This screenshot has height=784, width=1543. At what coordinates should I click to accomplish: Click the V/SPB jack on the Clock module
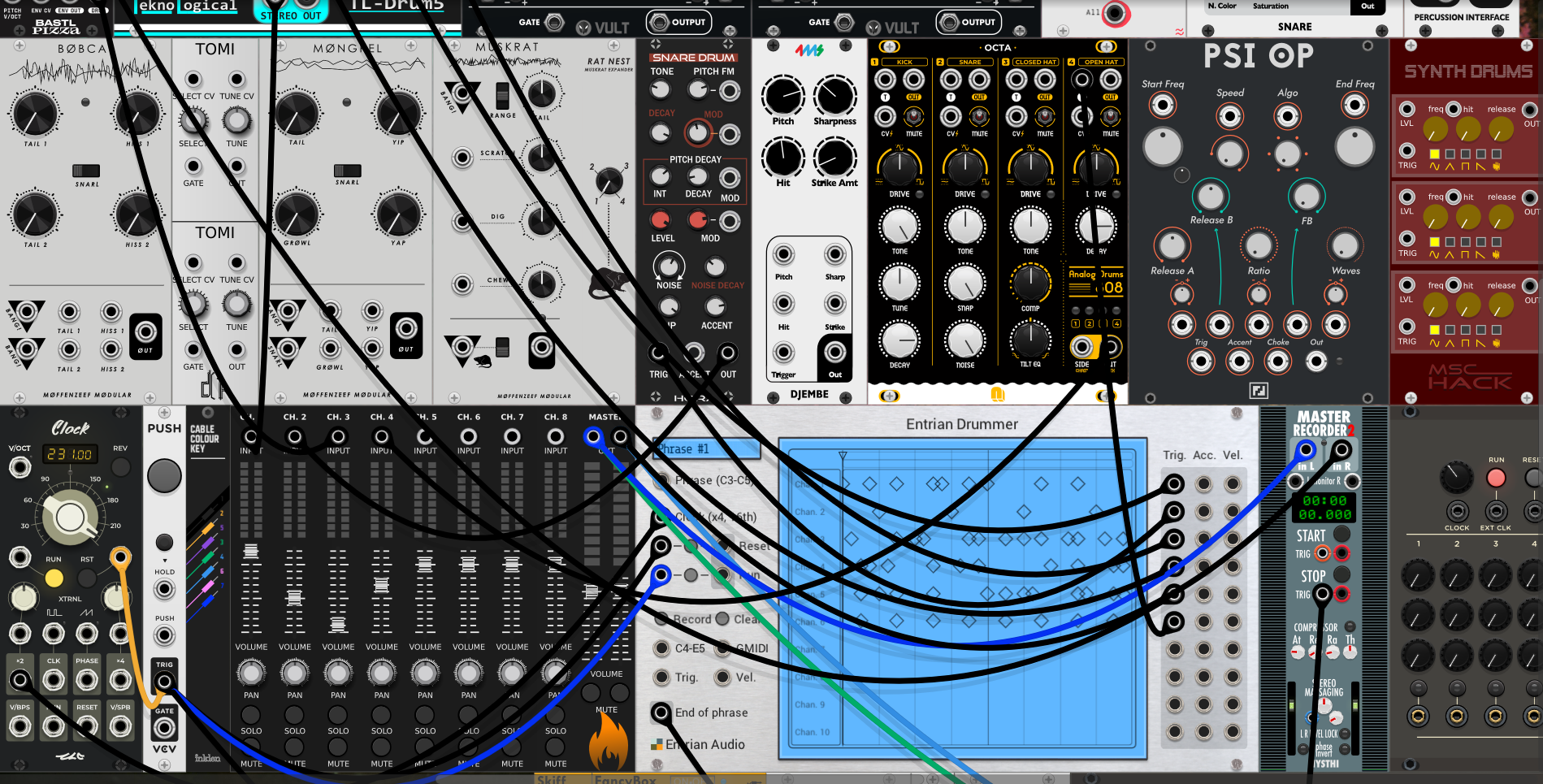coord(120,726)
